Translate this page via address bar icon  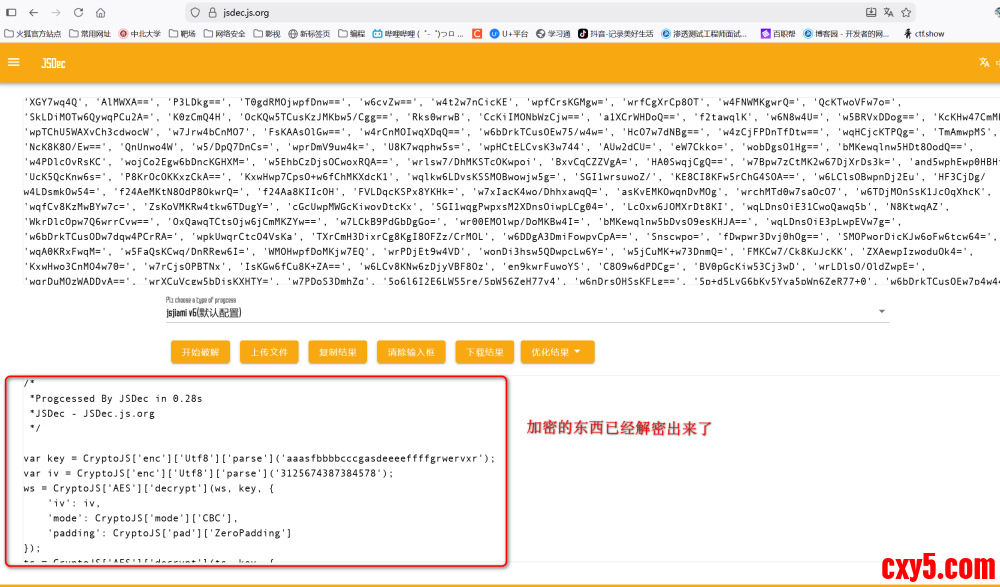tap(889, 13)
